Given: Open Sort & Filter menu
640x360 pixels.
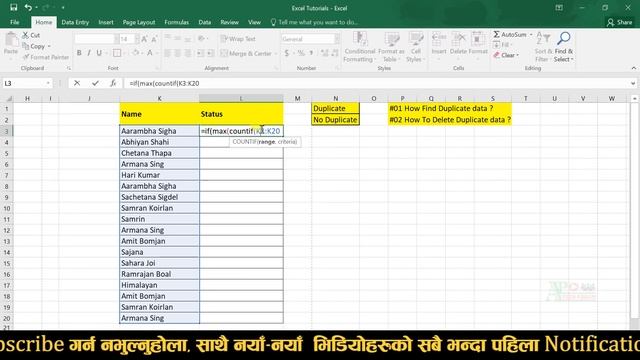Looking at the screenshot, I should click(543, 47).
